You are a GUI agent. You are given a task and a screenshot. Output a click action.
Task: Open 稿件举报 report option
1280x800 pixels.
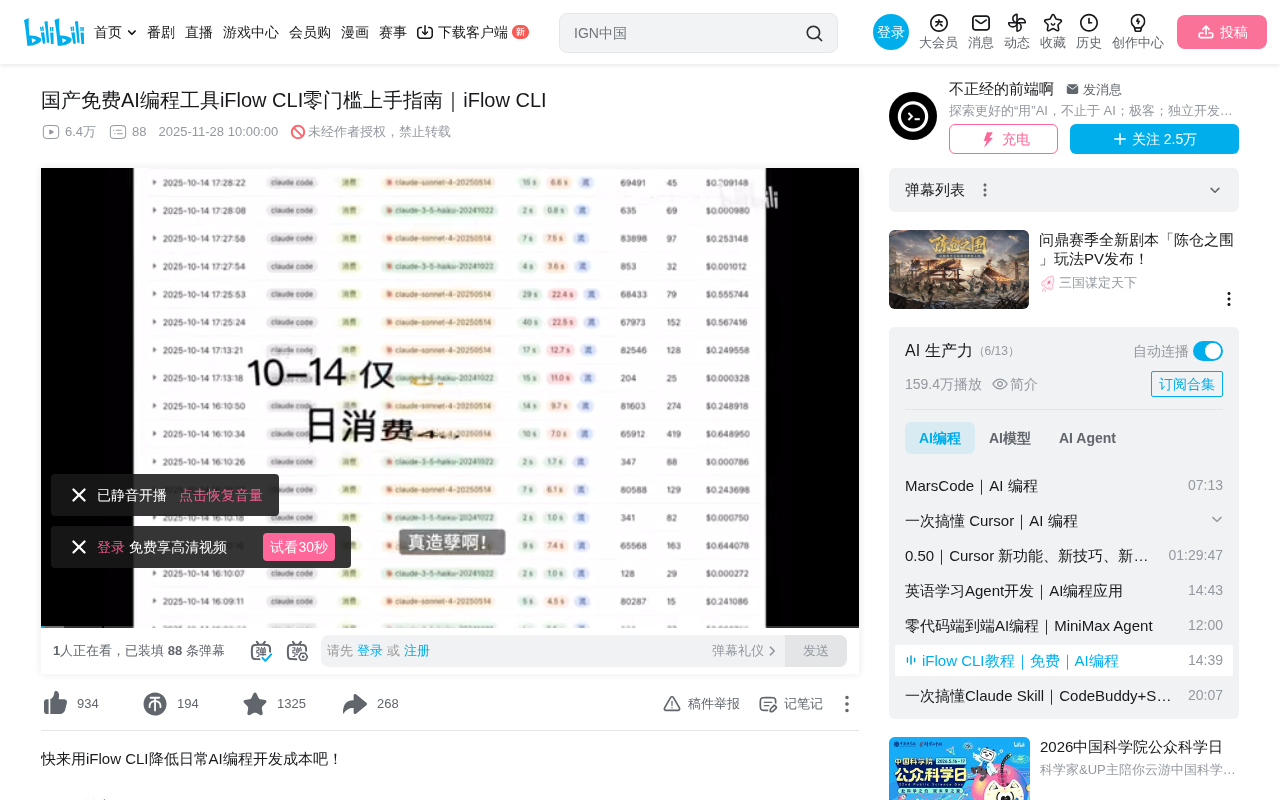point(701,704)
